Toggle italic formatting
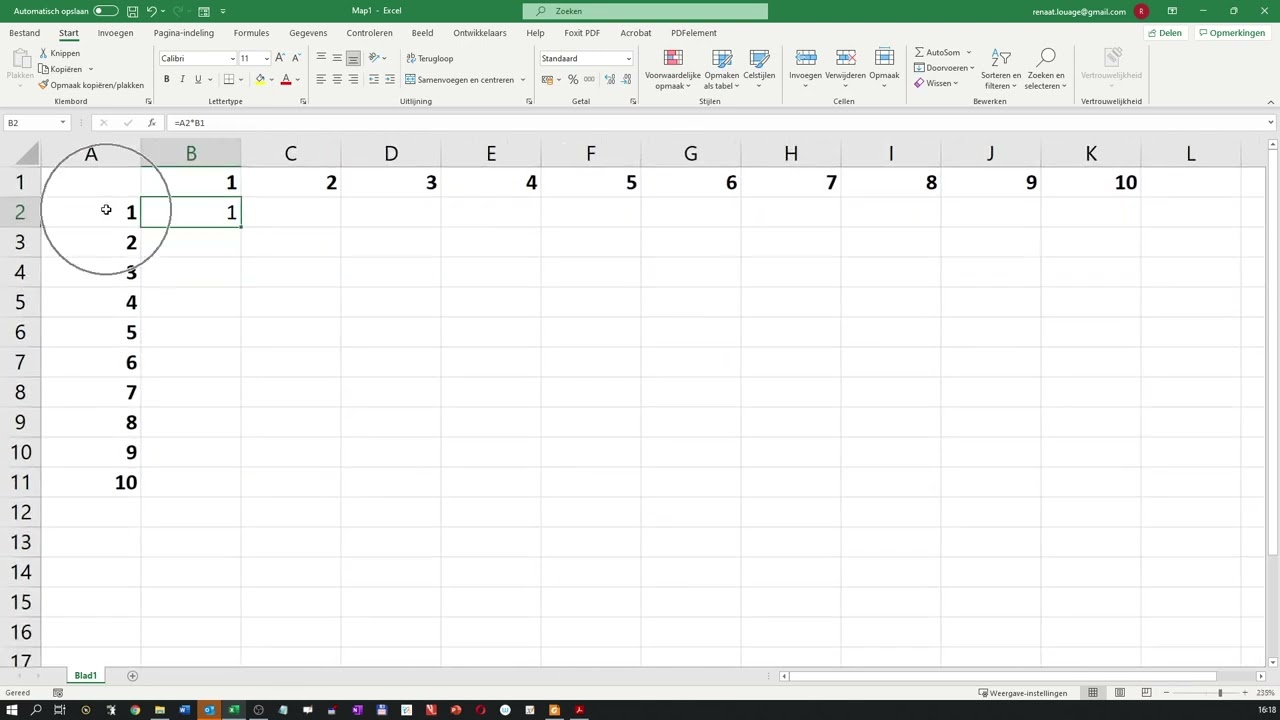Image resolution: width=1280 pixels, height=720 pixels. (182, 79)
